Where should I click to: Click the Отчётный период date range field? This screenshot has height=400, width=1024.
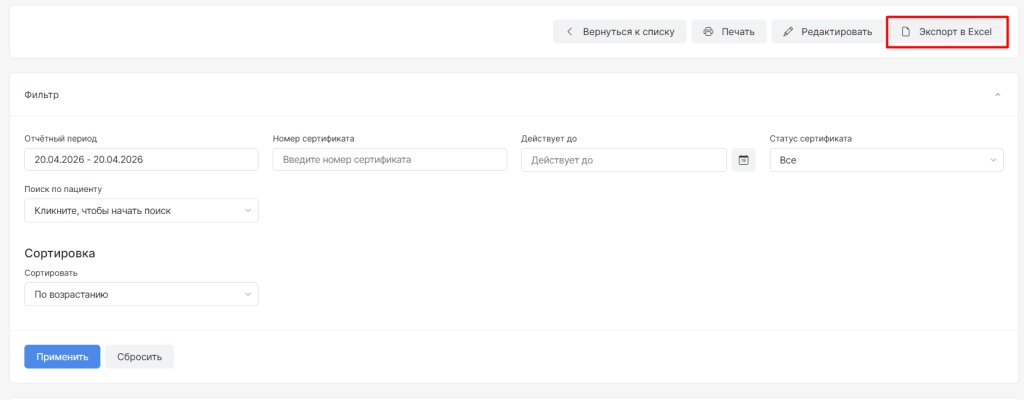point(141,160)
